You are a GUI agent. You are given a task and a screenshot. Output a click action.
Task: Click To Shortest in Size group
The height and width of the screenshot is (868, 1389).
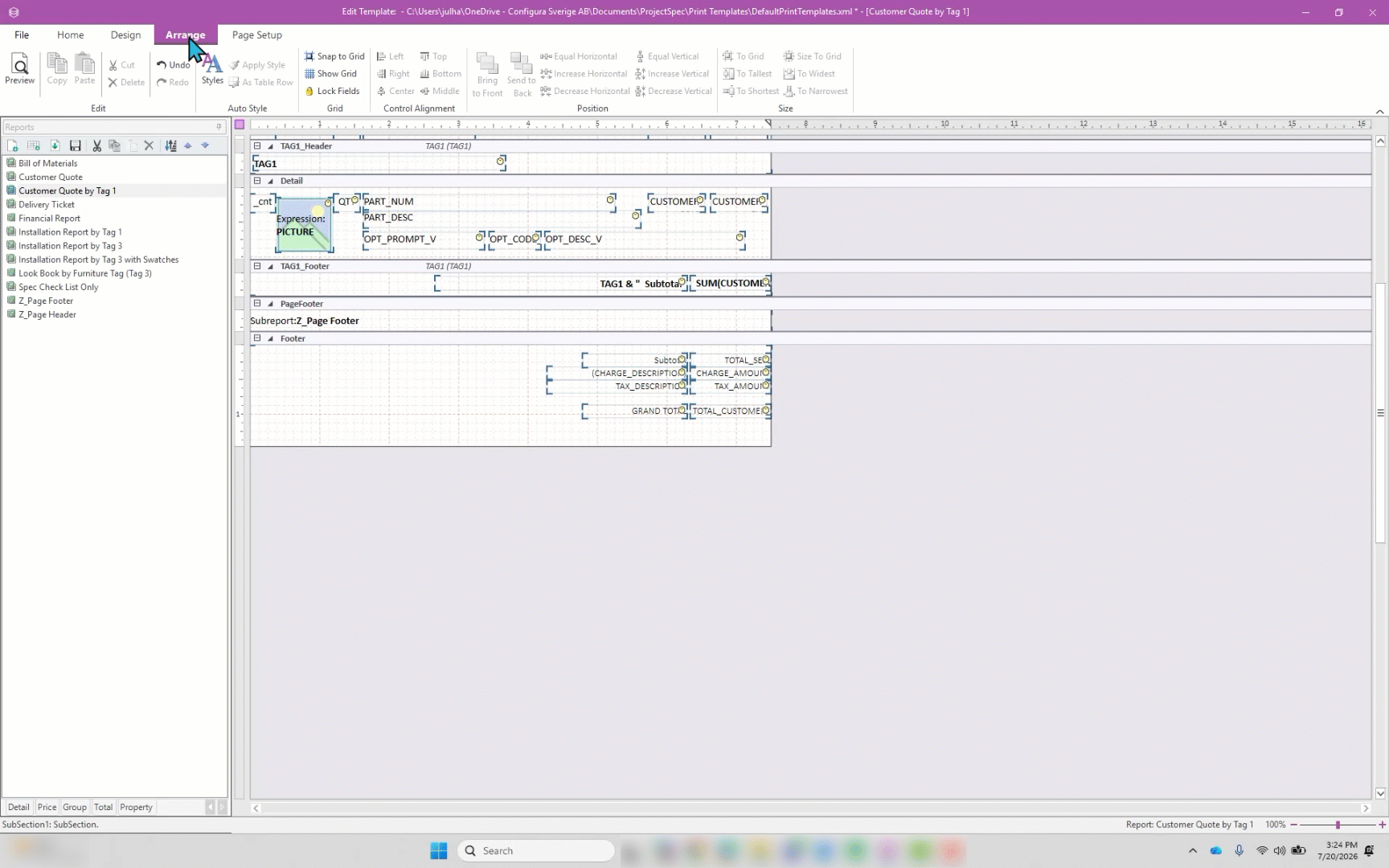pos(751,91)
